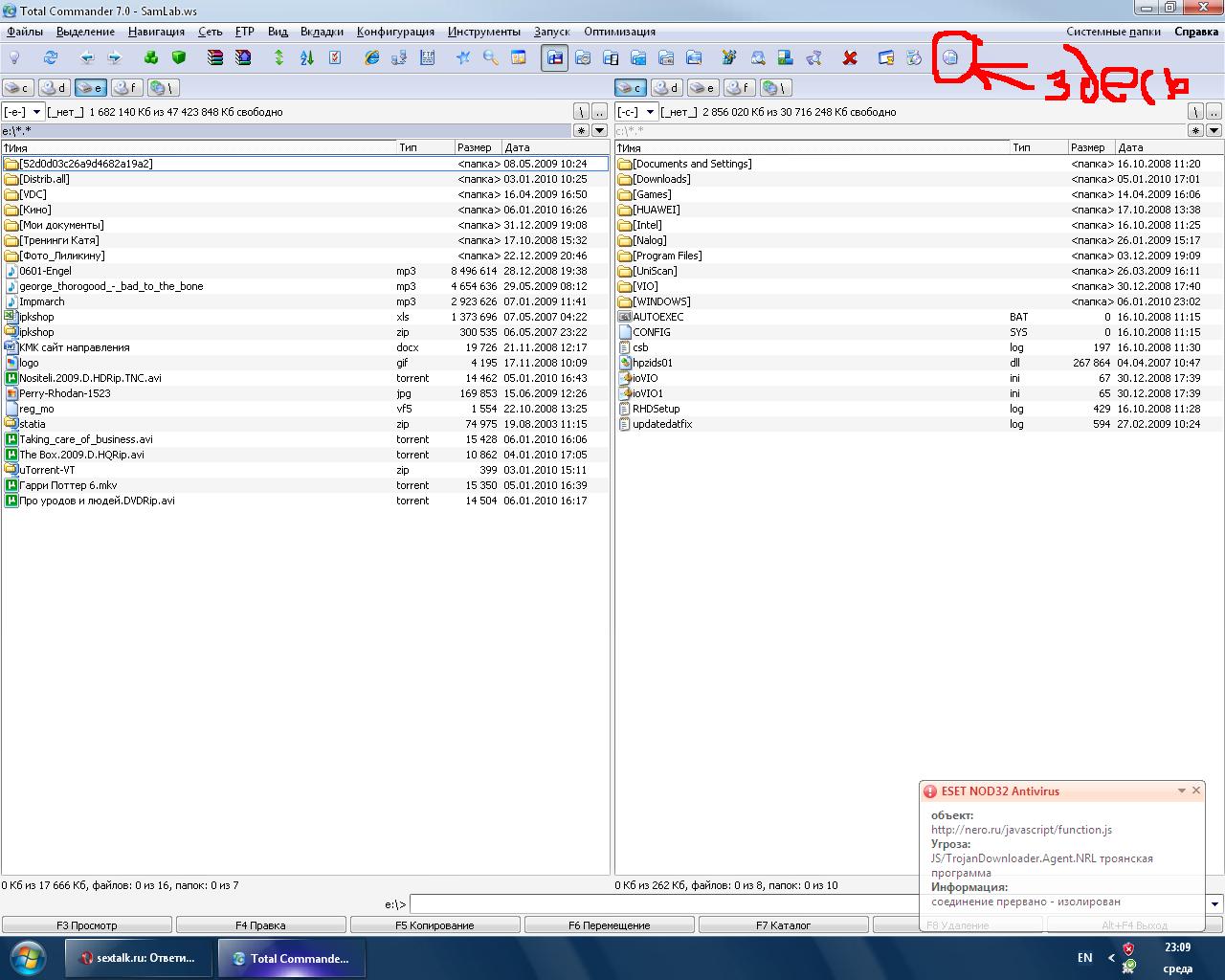Expand the ESET NOD32 notification dropdown arrow

pos(1181,791)
